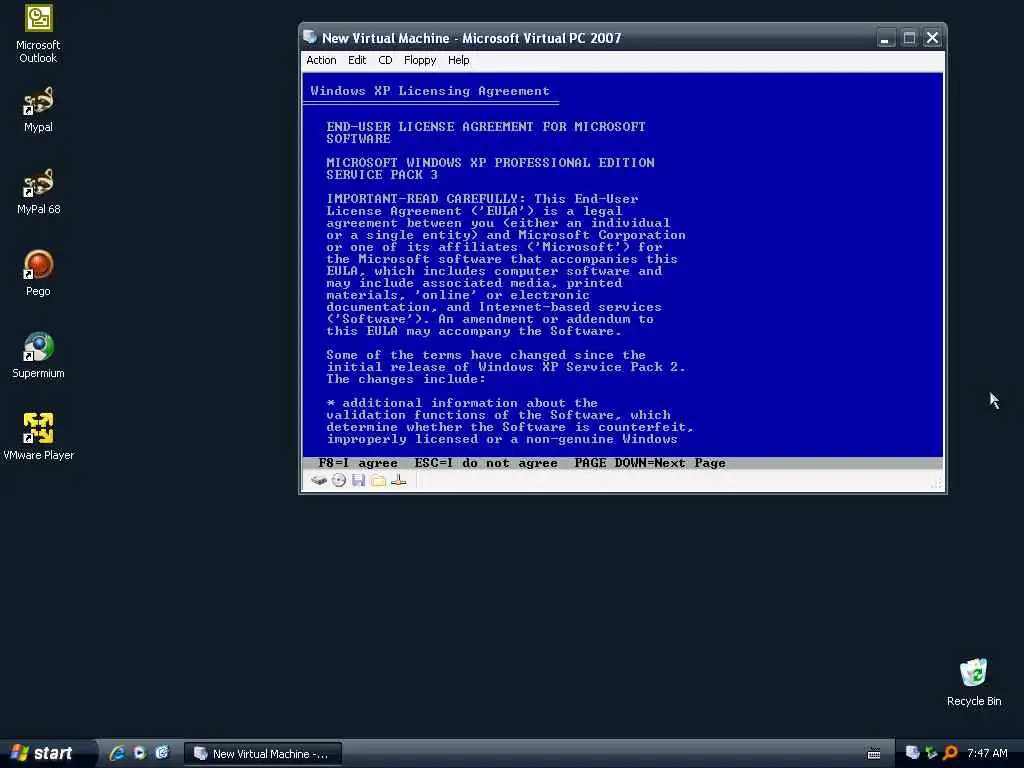This screenshot has width=1024, height=768.
Task: Click the keyboard icon on the taskbar
Action: [874, 754]
